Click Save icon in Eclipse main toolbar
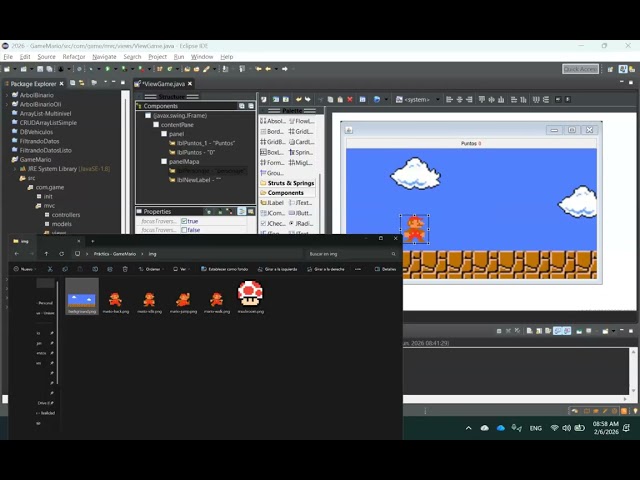Screen dimensions: 640x480 [40, 69]
